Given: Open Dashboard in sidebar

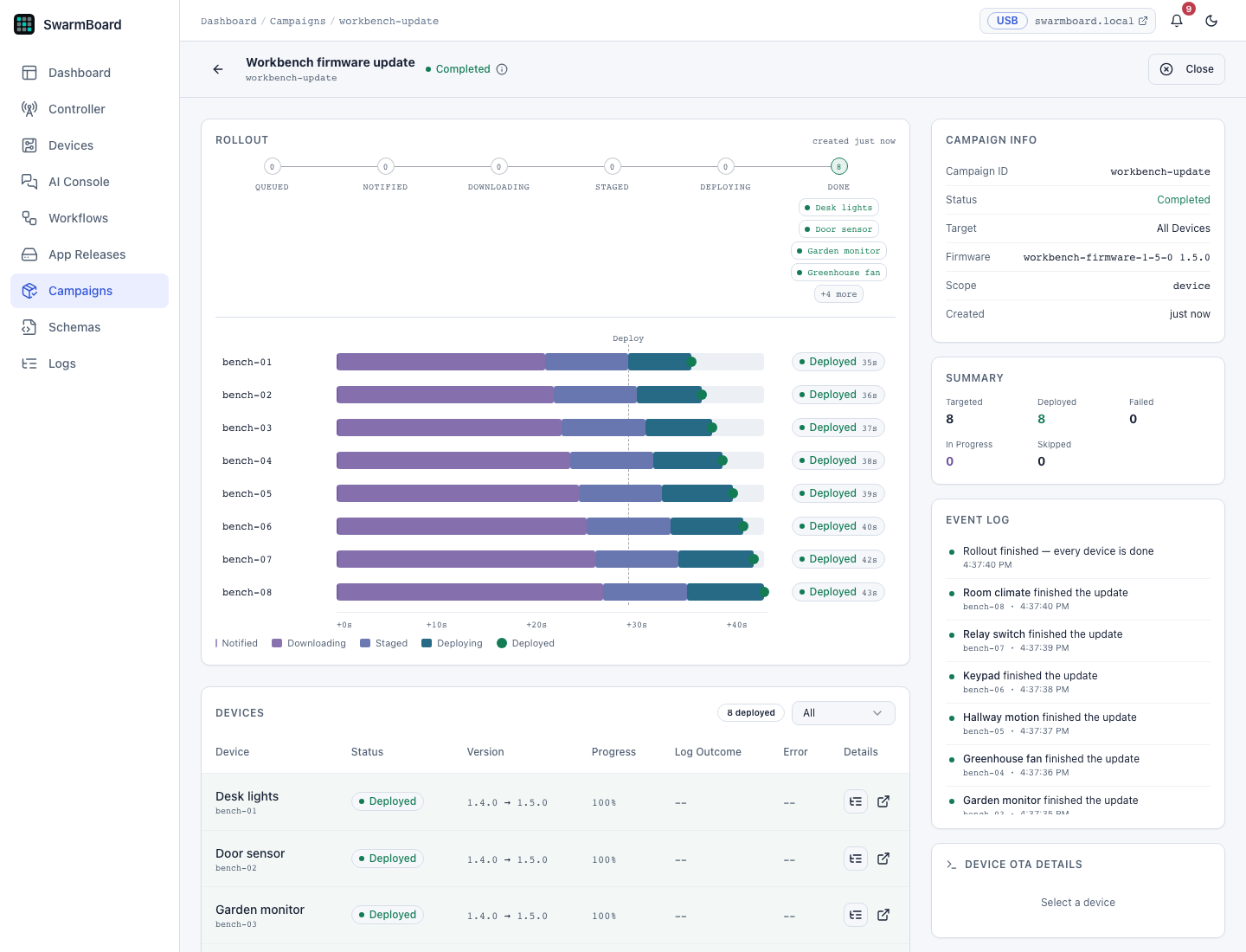Looking at the screenshot, I should click(x=89, y=73).
